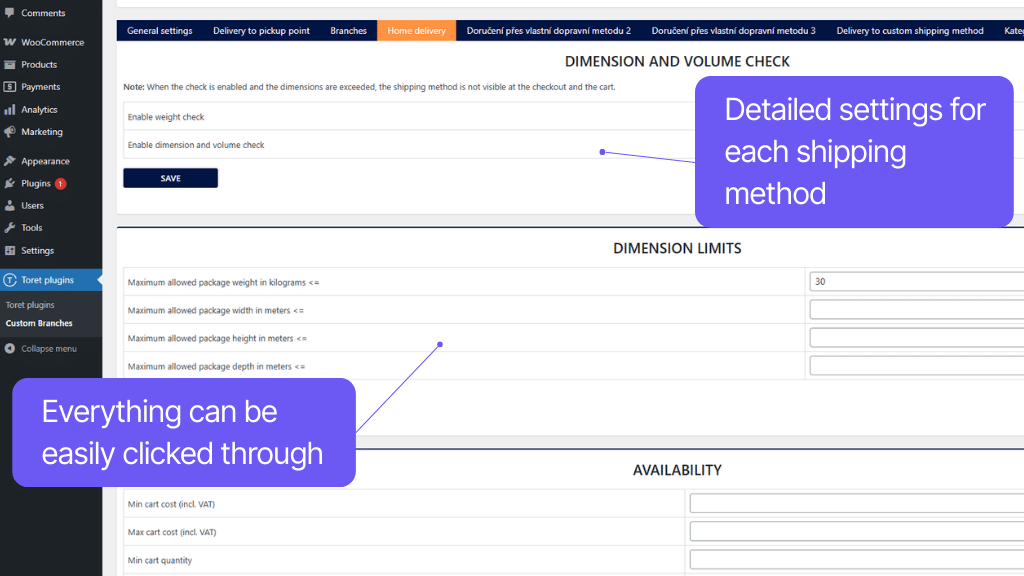Click the maximum package depth field
This screenshot has width=1024, height=576.
(x=917, y=366)
